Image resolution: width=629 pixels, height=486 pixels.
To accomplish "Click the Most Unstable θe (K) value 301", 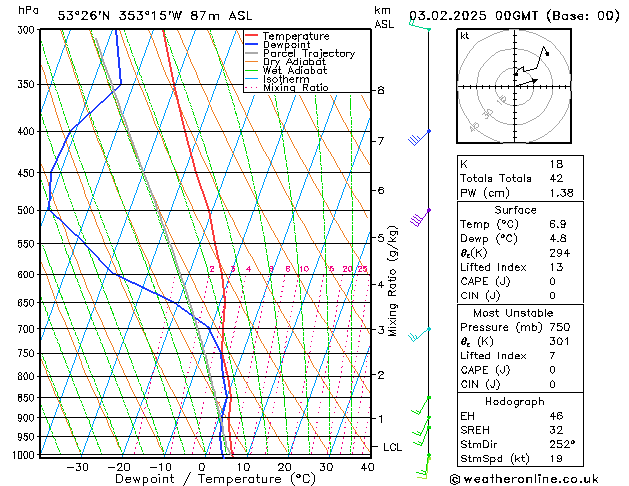I will 560,341.
